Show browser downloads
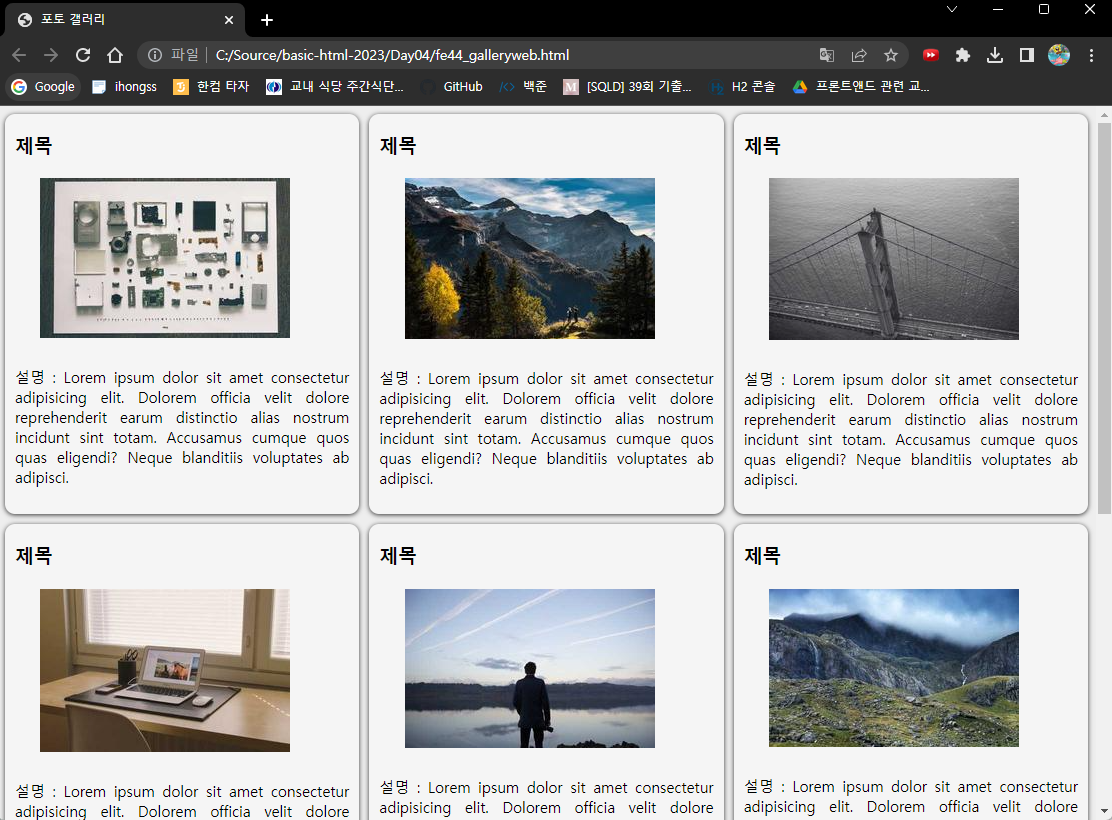Image resolution: width=1112 pixels, height=820 pixels. [994, 55]
